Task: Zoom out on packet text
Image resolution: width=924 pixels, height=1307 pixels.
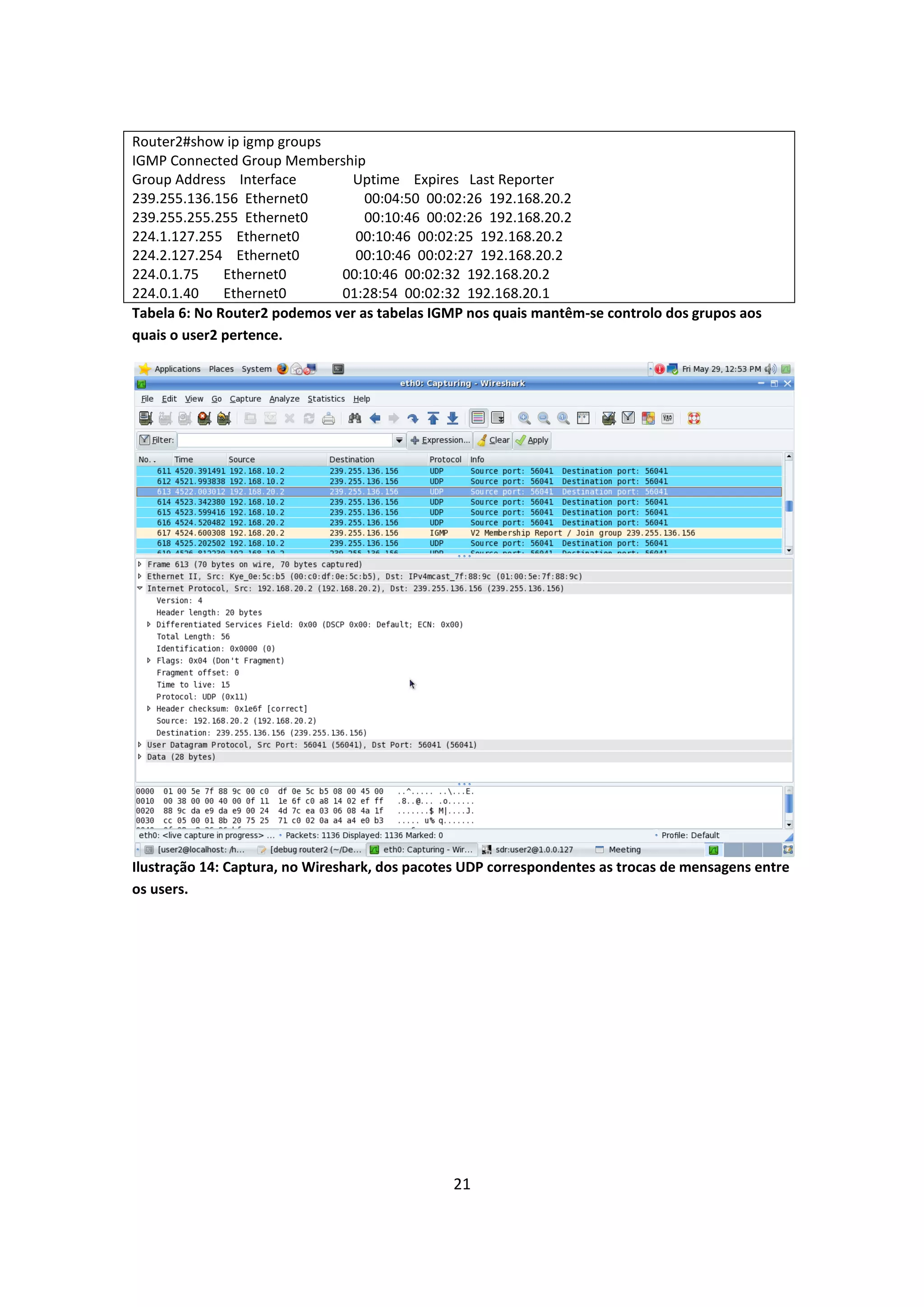Action: click(x=544, y=418)
